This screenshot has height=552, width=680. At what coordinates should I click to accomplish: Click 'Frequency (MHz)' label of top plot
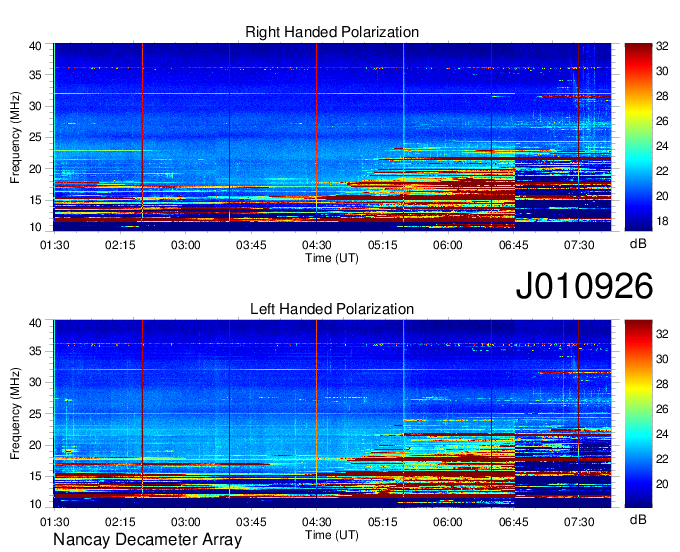pyautogui.click(x=15, y=137)
